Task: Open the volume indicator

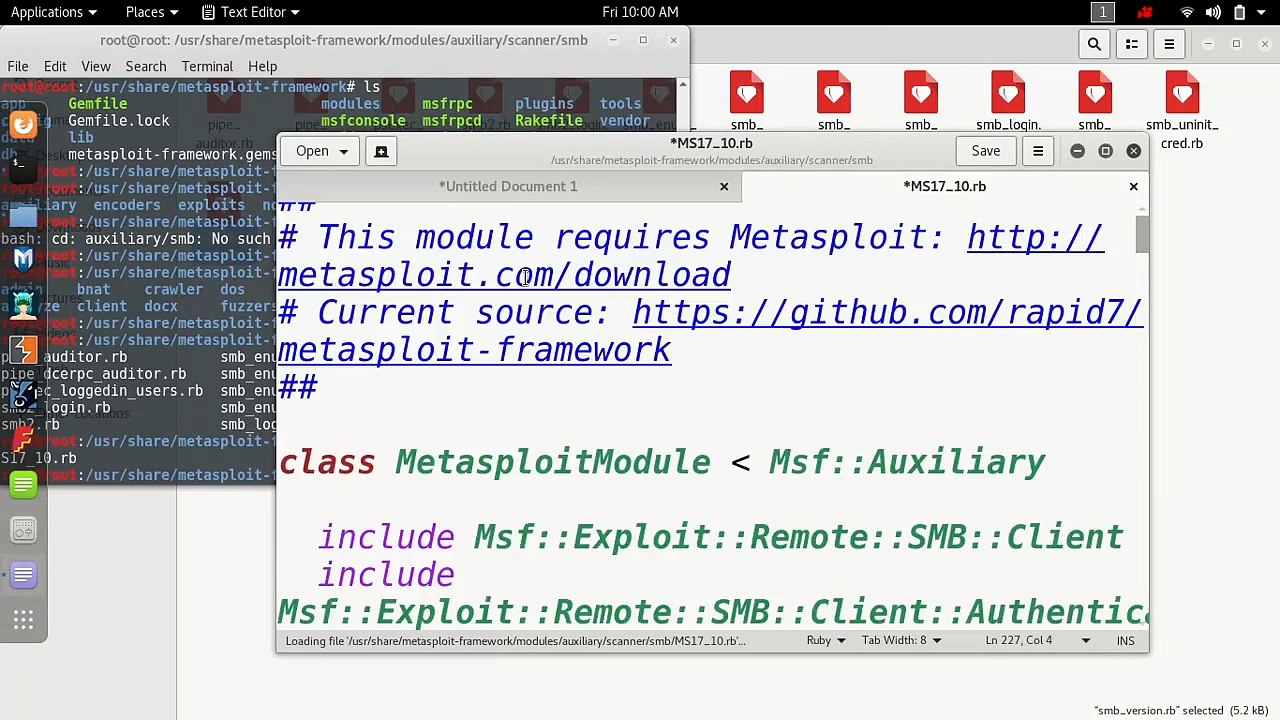Action: 1213,12
